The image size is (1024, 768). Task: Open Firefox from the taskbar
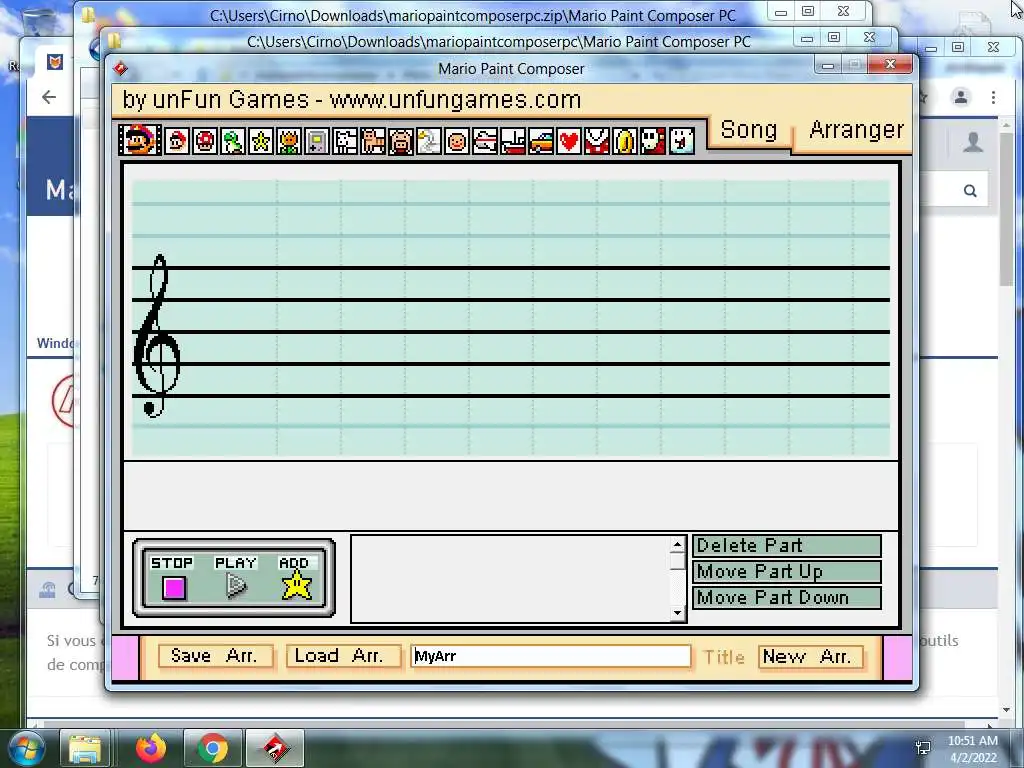[x=150, y=748]
